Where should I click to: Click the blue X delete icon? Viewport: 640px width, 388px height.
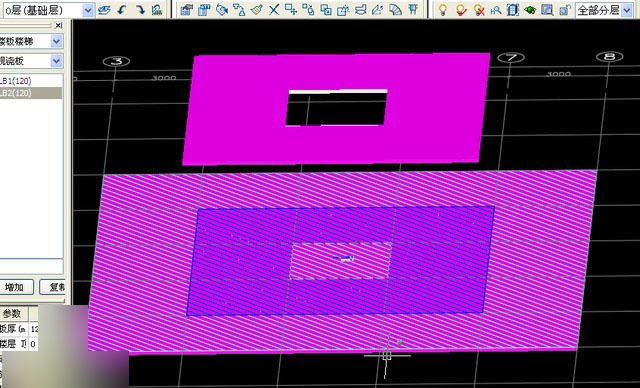[x=273, y=9]
